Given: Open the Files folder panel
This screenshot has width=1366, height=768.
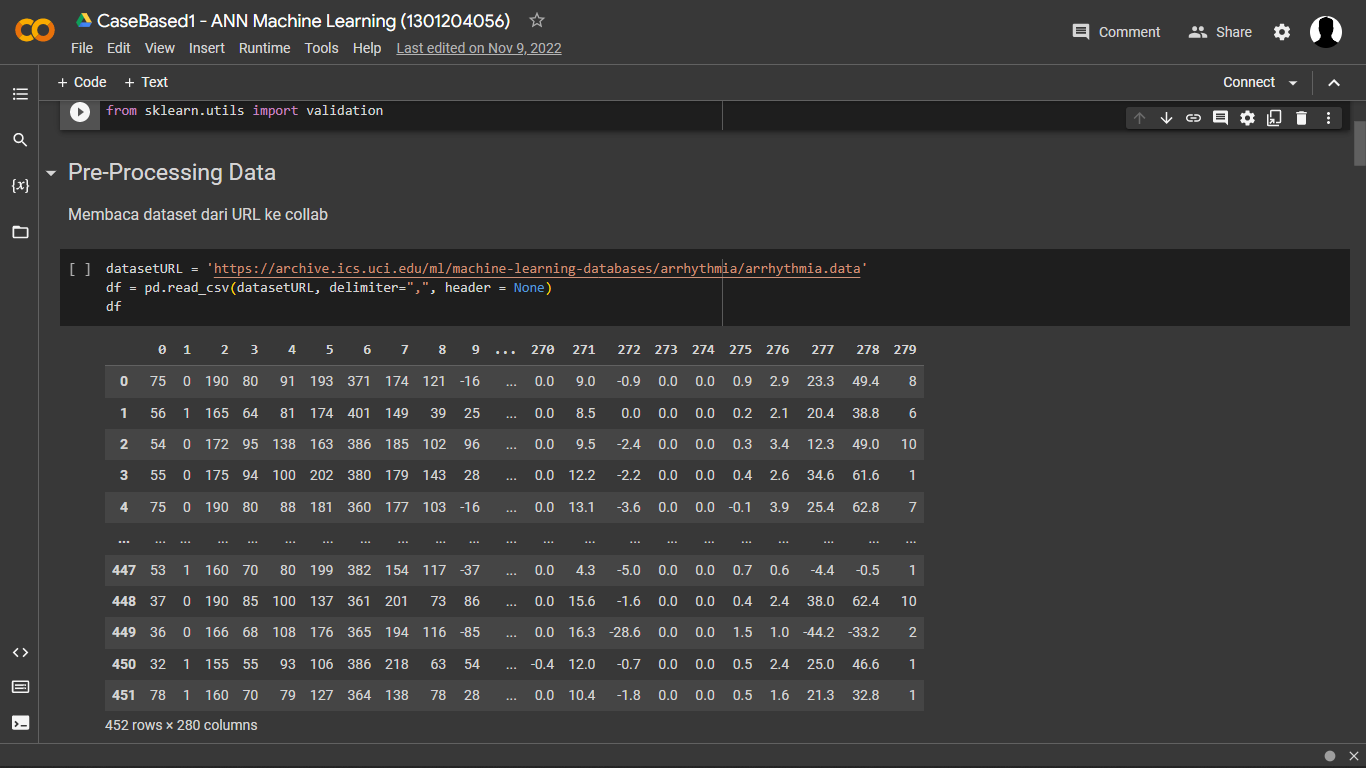Looking at the screenshot, I should coord(20,232).
